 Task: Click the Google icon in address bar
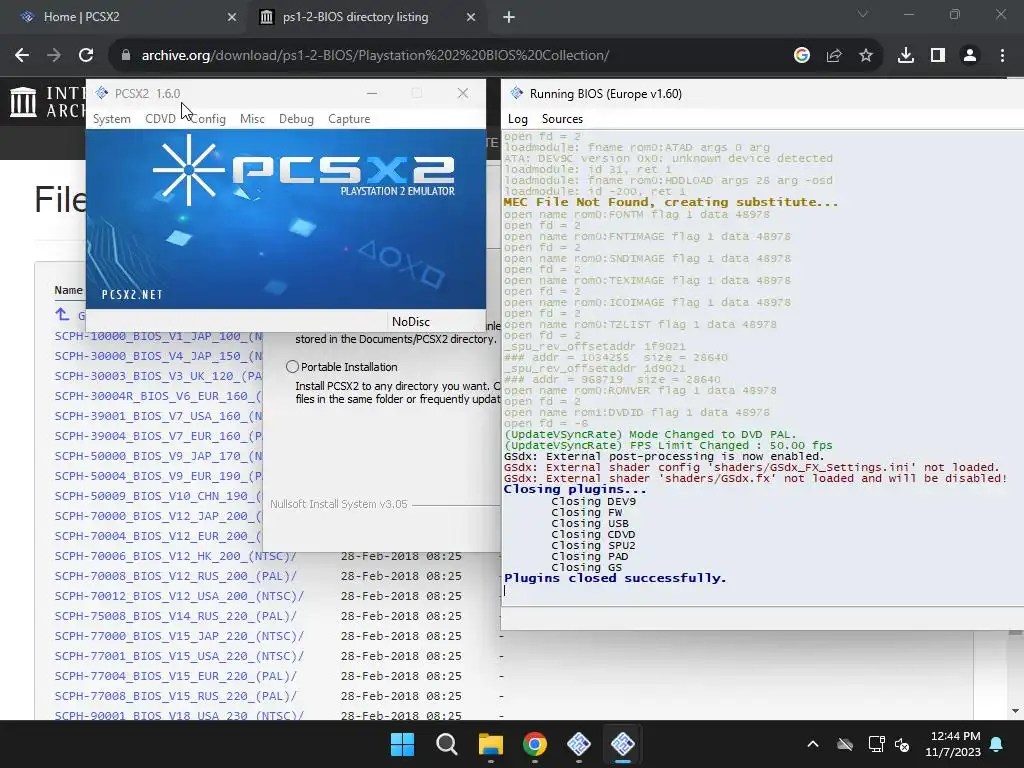pos(802,56)
